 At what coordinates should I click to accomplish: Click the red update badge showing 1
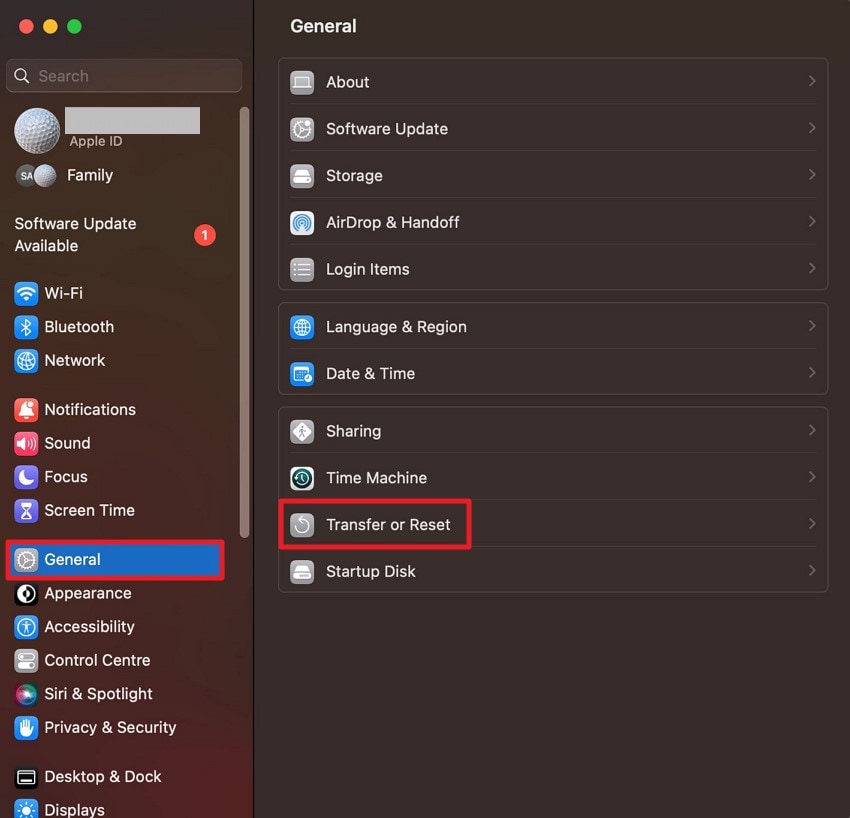pyautogui.click(x=205, y=235)
